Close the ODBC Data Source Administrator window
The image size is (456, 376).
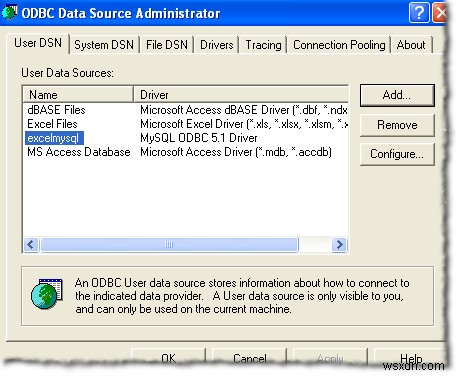(x=440, y=13)
